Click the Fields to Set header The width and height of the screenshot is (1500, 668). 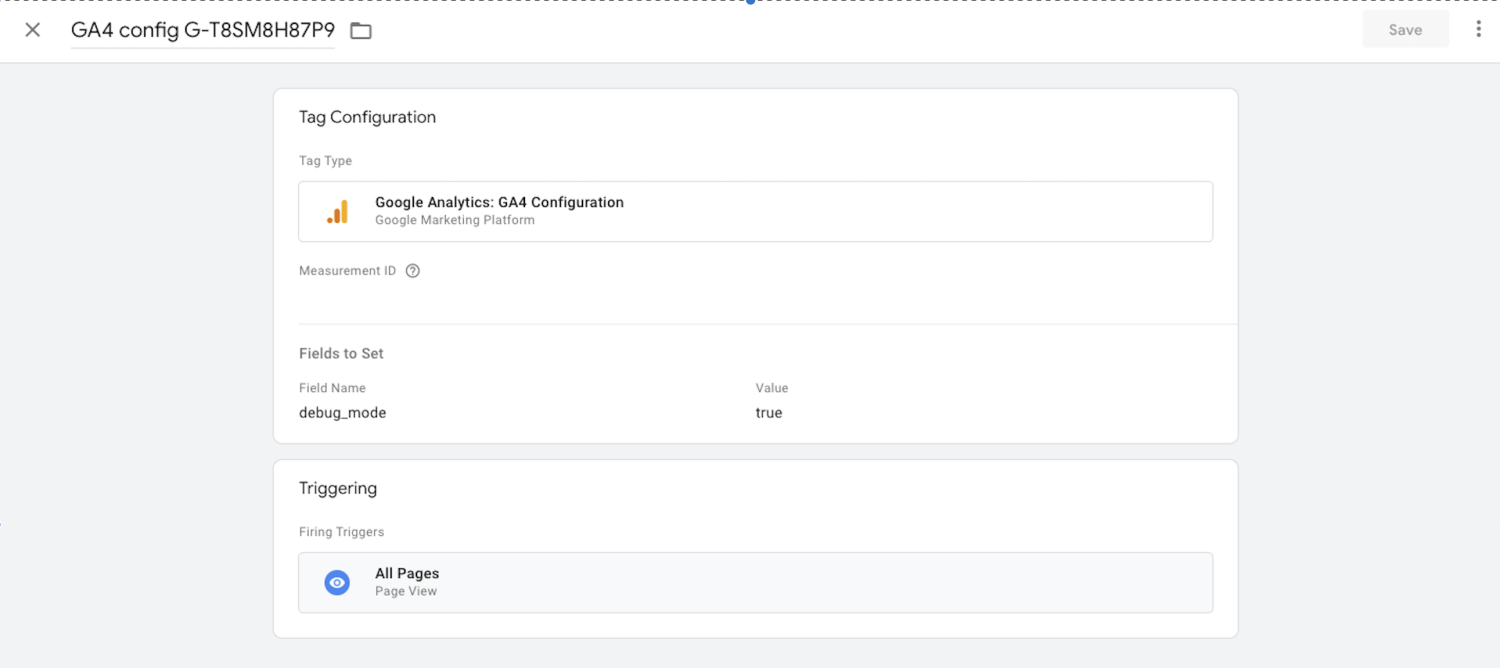[x=341, y=353]
